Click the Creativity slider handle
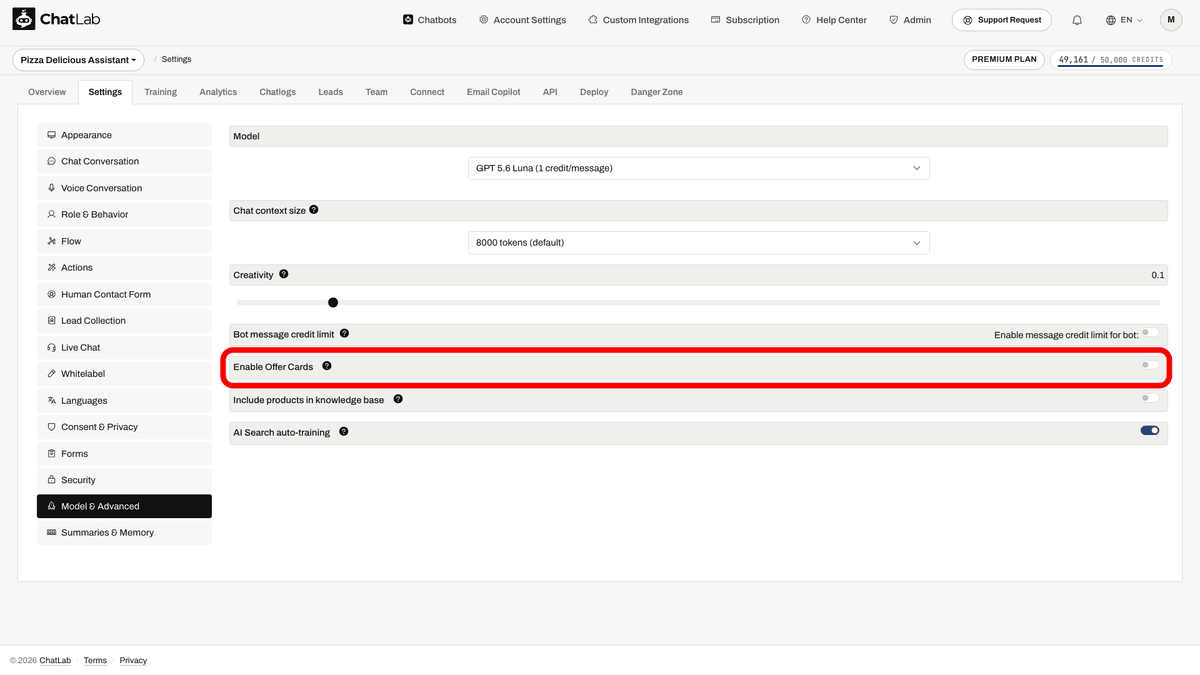This screenshot has height=675, width=1200. pos(333,302)
